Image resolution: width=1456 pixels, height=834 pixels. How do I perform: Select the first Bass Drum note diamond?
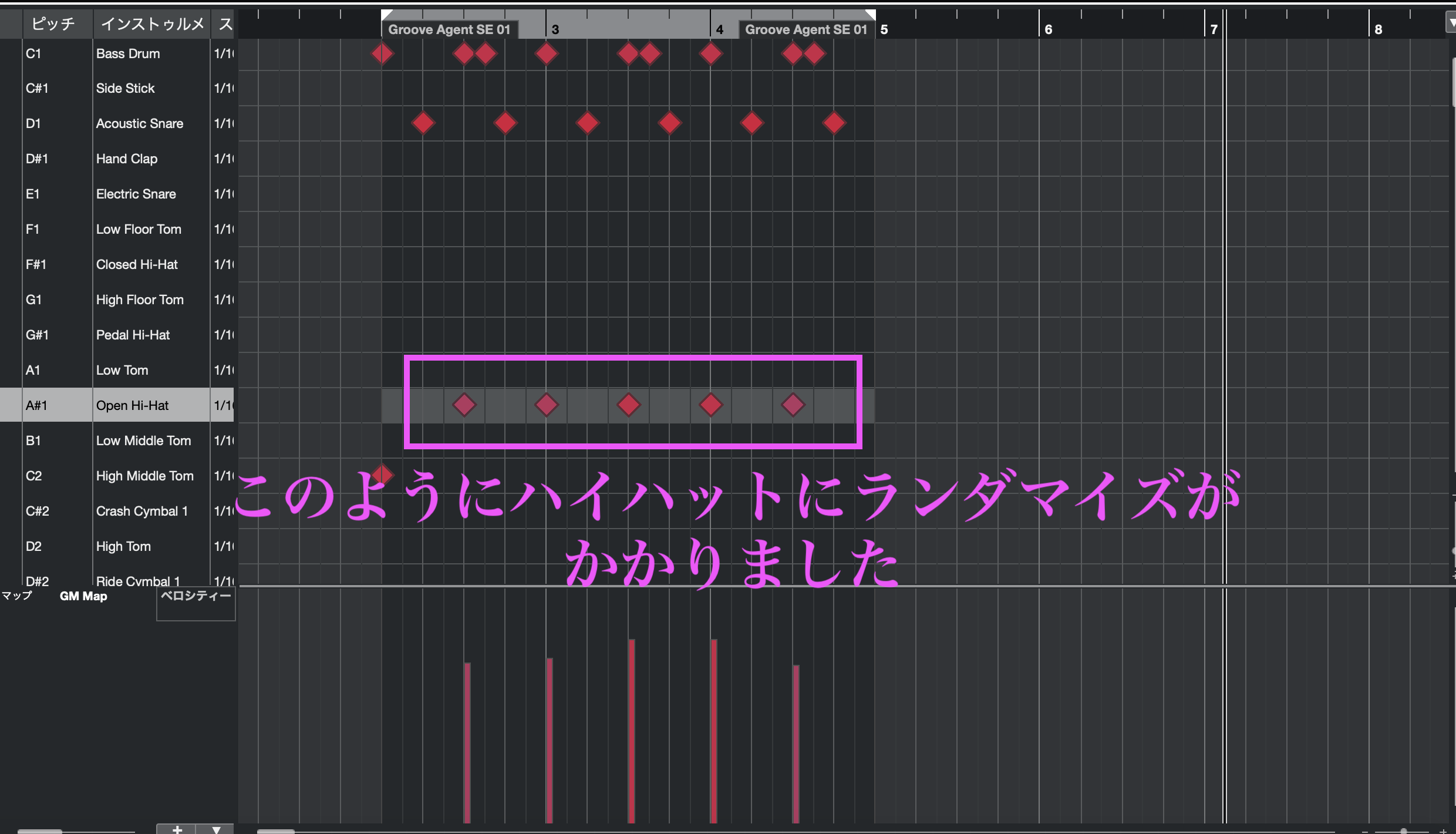point(382,54)
